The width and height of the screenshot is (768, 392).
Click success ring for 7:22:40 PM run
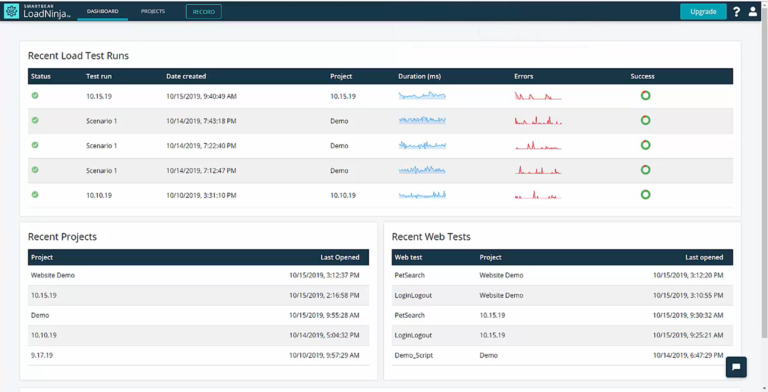[x=646, y=145]
